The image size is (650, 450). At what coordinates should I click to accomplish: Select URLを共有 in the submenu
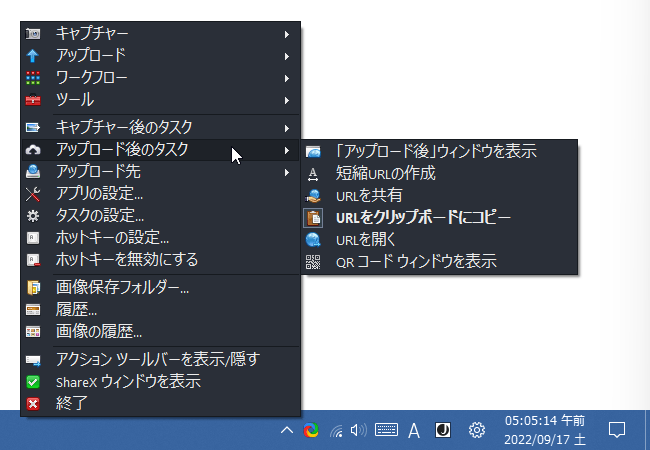point(439,196)
